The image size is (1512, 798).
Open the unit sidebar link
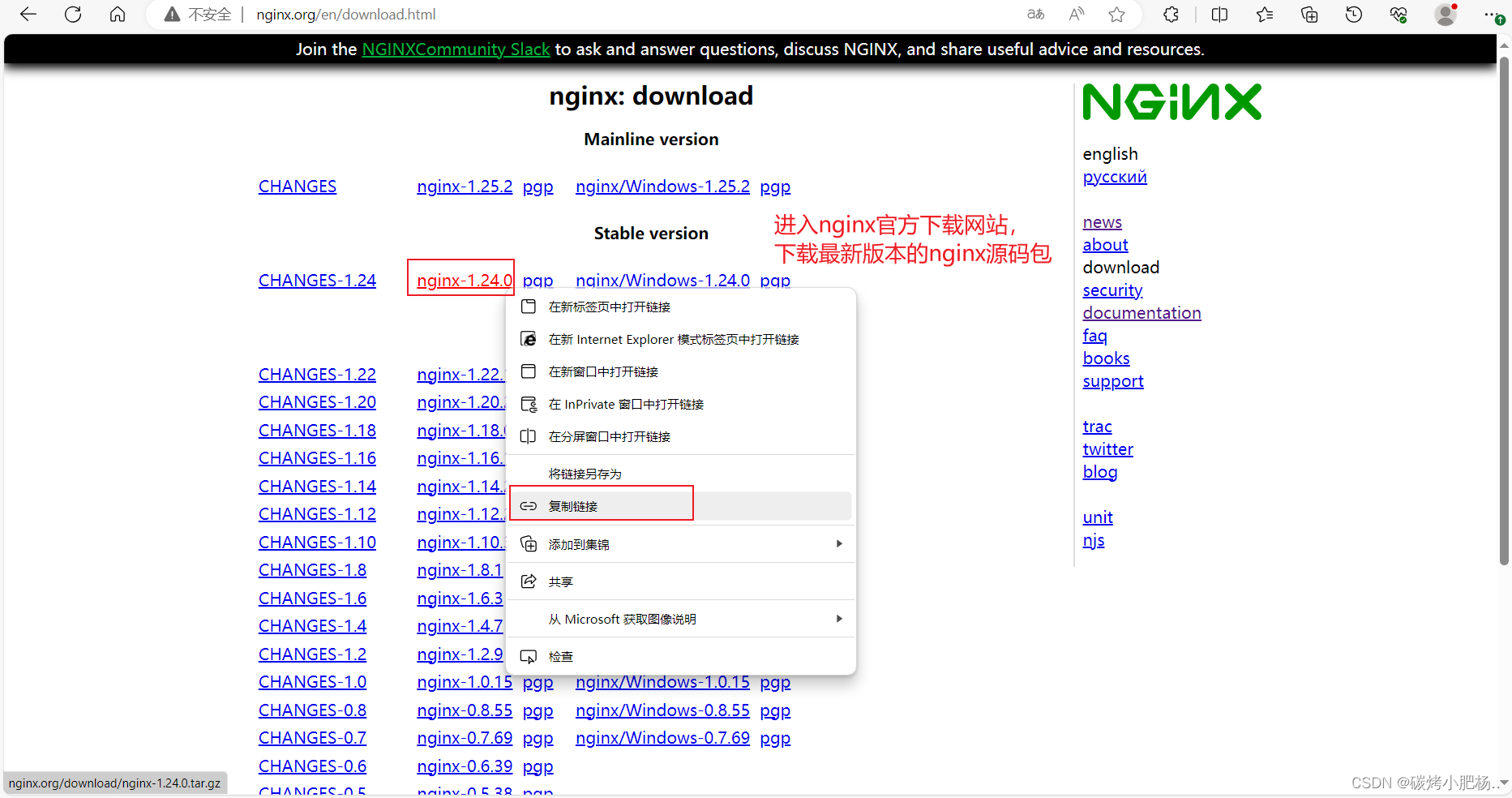(1098, 517)
